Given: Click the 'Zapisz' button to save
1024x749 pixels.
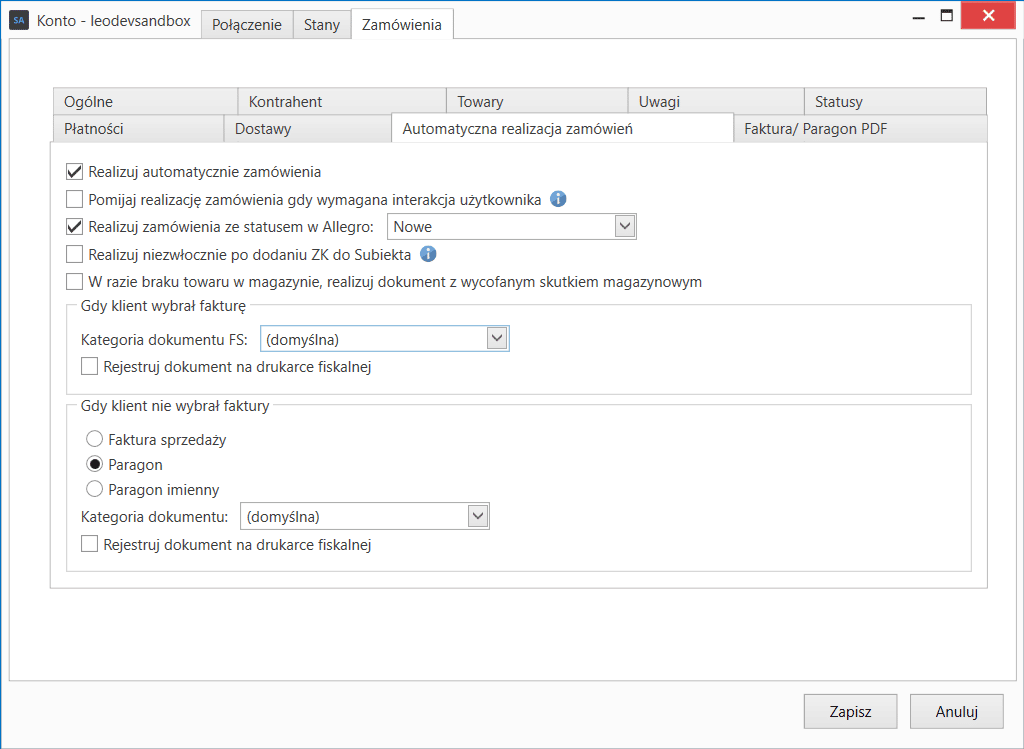Looking at the screenshot, I should point(850,711).
